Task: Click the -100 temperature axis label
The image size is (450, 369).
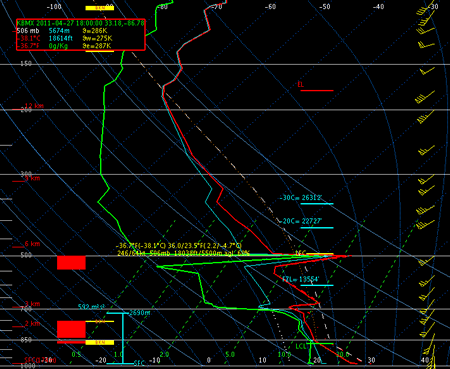Action: click(x=54, y=7)
